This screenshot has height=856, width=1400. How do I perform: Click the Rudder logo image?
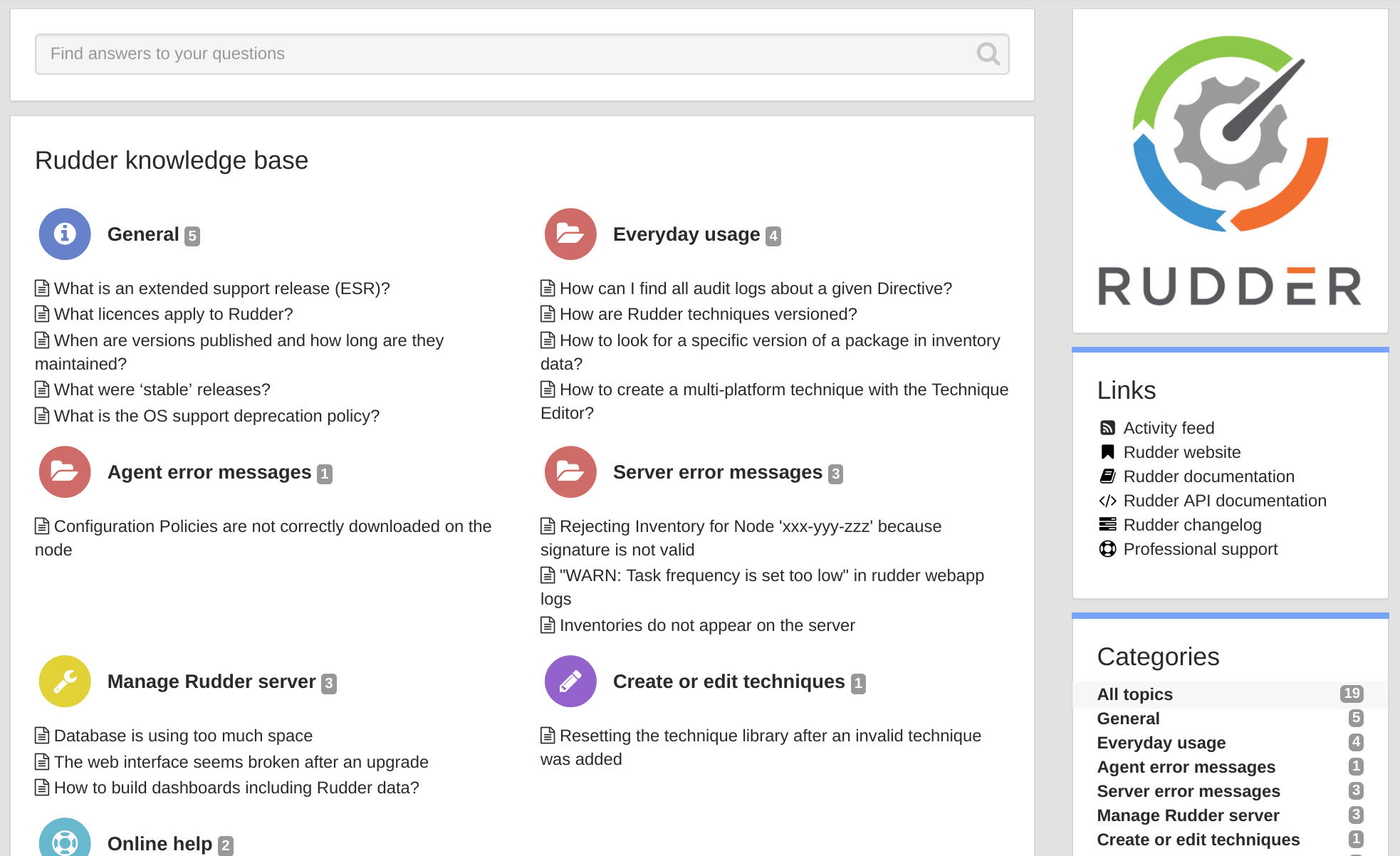pos(1230,171)
